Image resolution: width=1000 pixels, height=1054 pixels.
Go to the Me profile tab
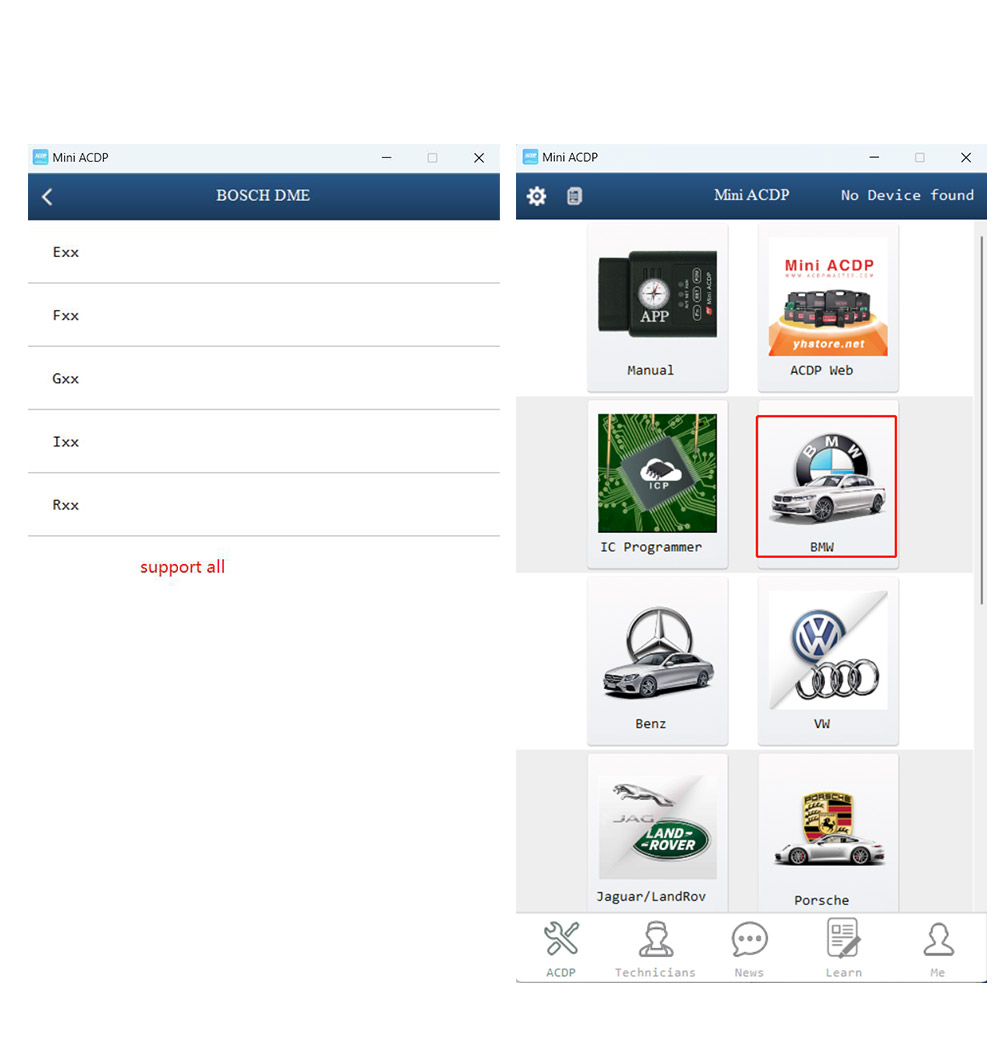(x=937, y=950)
